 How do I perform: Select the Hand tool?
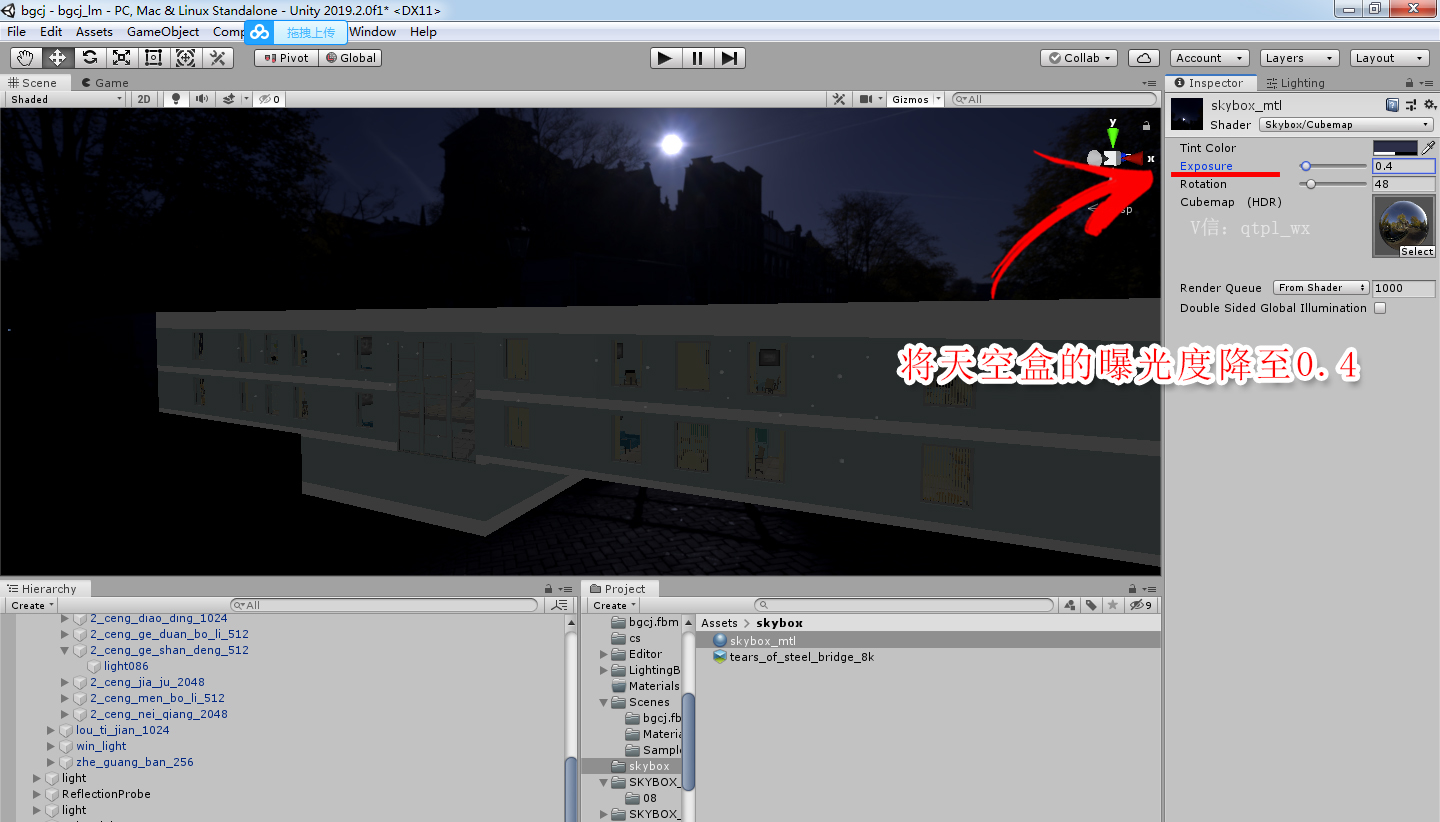pyautogui.click(x=25, y=58)
